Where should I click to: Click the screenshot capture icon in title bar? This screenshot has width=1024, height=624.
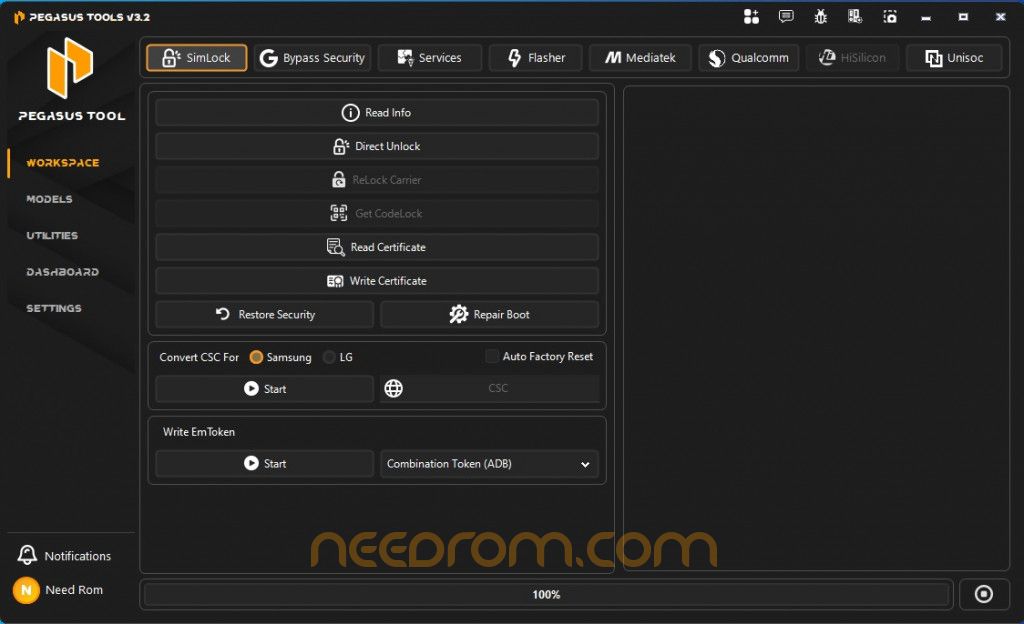point(890,17)
